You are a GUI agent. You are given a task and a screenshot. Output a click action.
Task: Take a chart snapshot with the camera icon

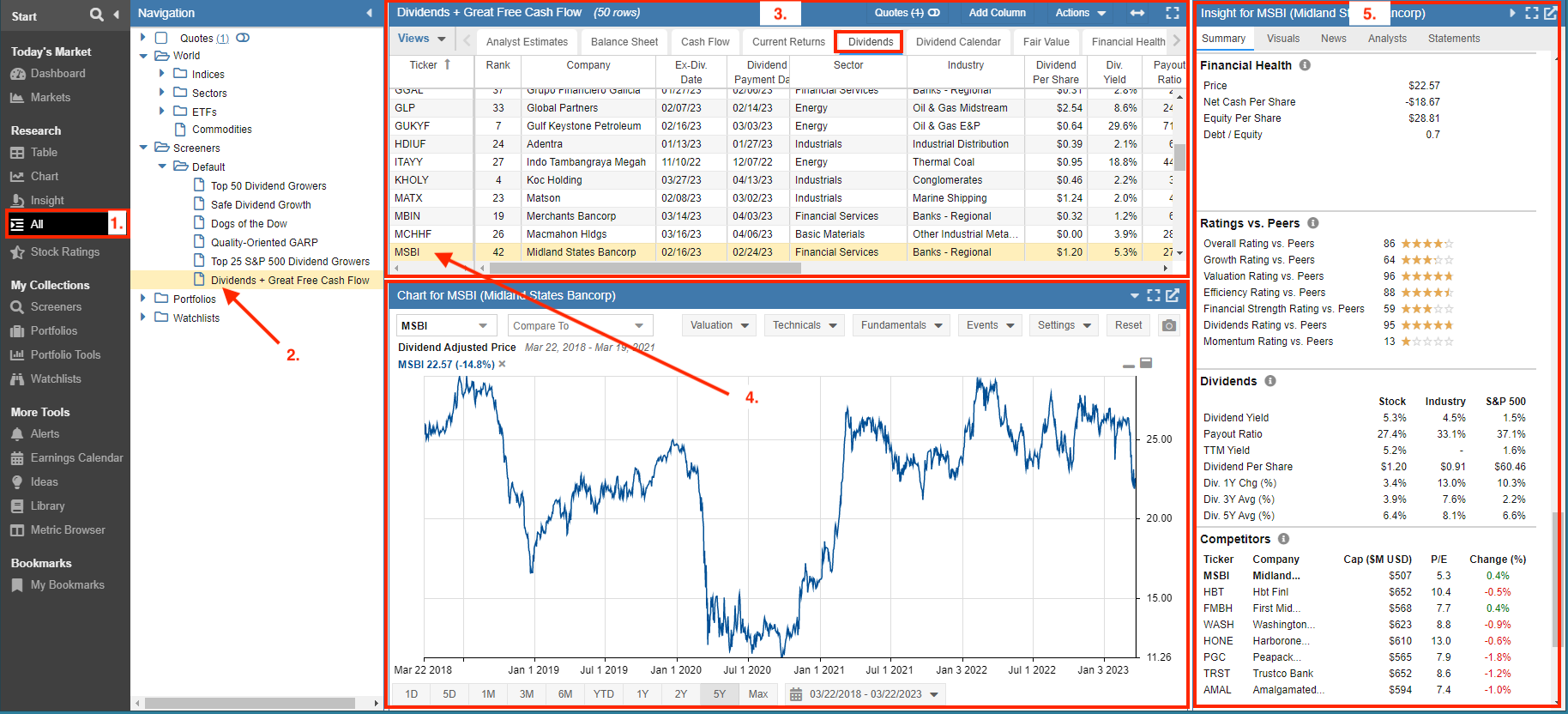coord(1168,325)
